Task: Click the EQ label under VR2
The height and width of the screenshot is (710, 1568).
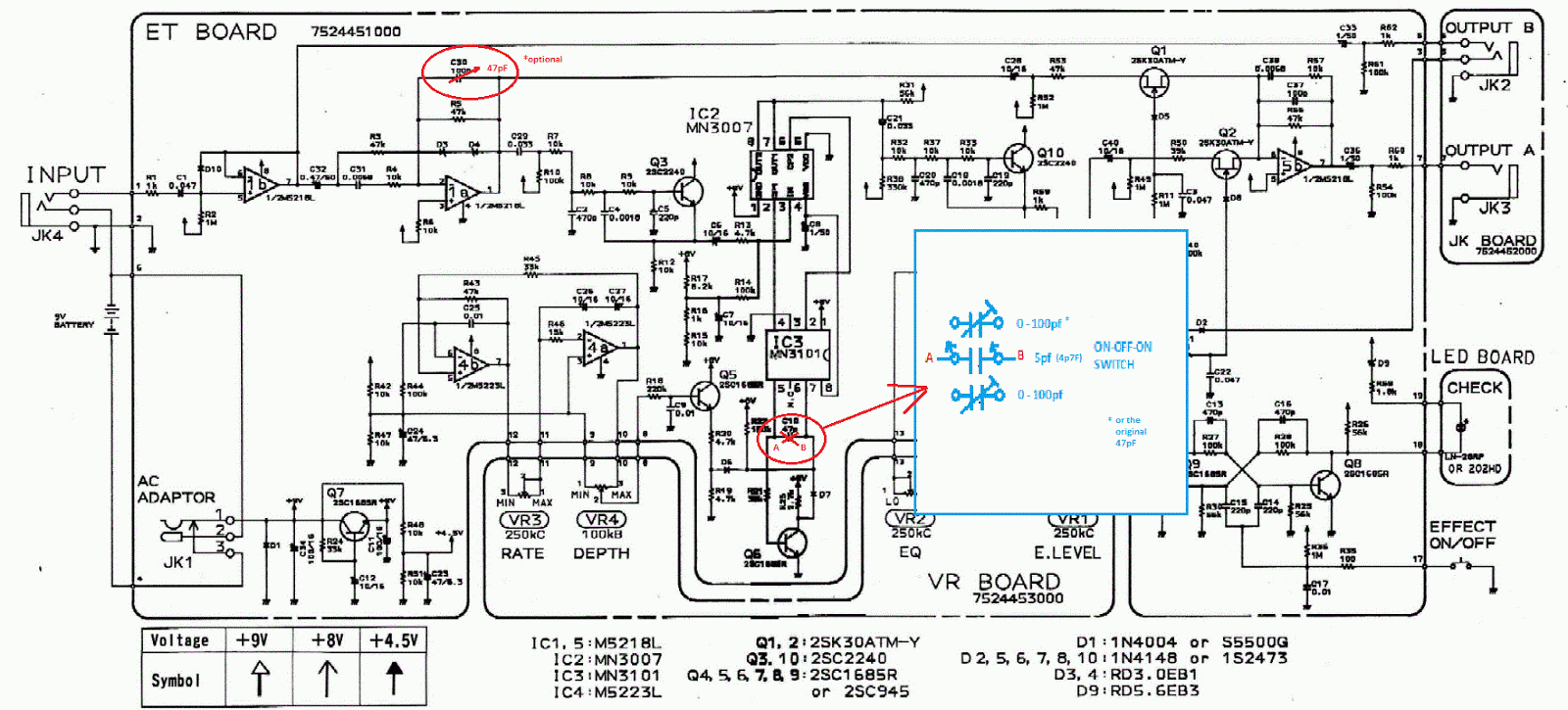Action: [910, 552]
